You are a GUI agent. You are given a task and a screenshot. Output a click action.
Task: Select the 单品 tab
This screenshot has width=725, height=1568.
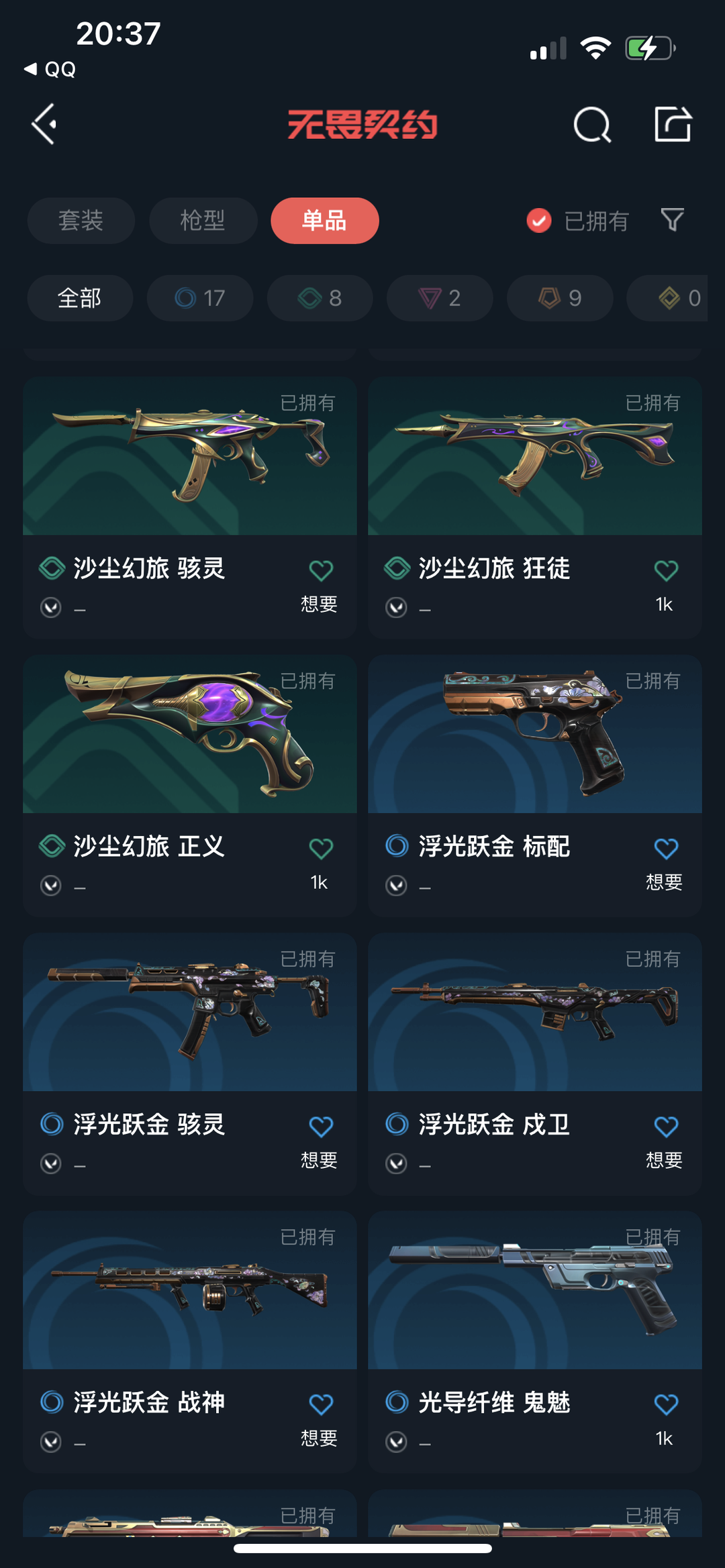click(x=325, y=221)
